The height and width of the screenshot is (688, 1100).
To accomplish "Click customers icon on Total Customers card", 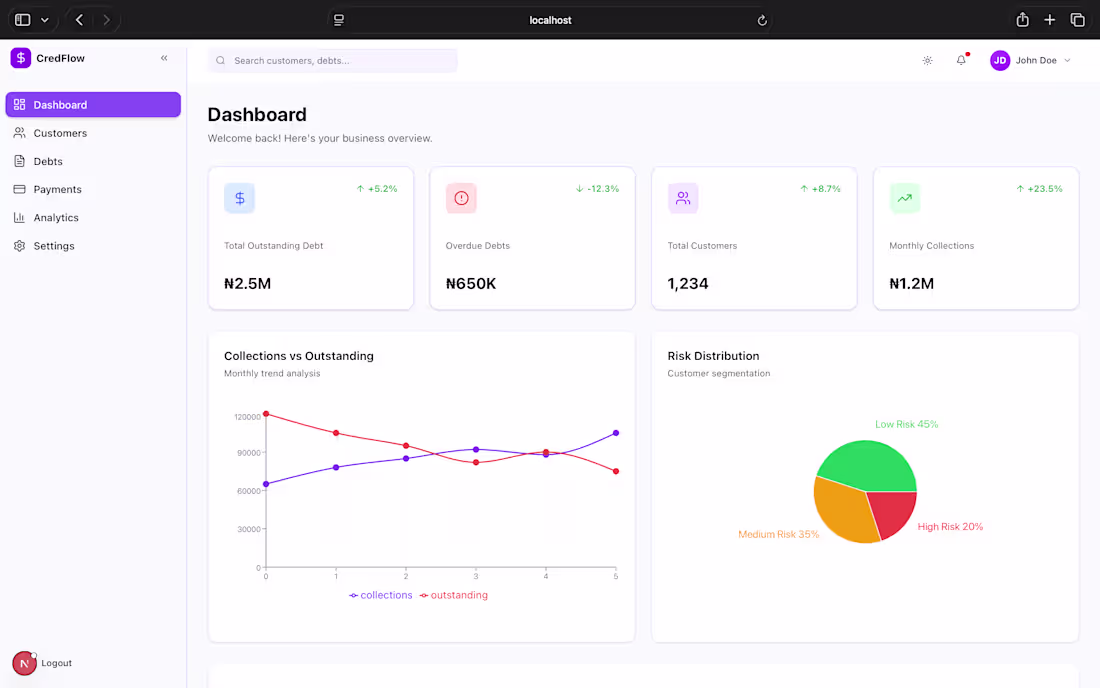I will (x=683, y=198).
